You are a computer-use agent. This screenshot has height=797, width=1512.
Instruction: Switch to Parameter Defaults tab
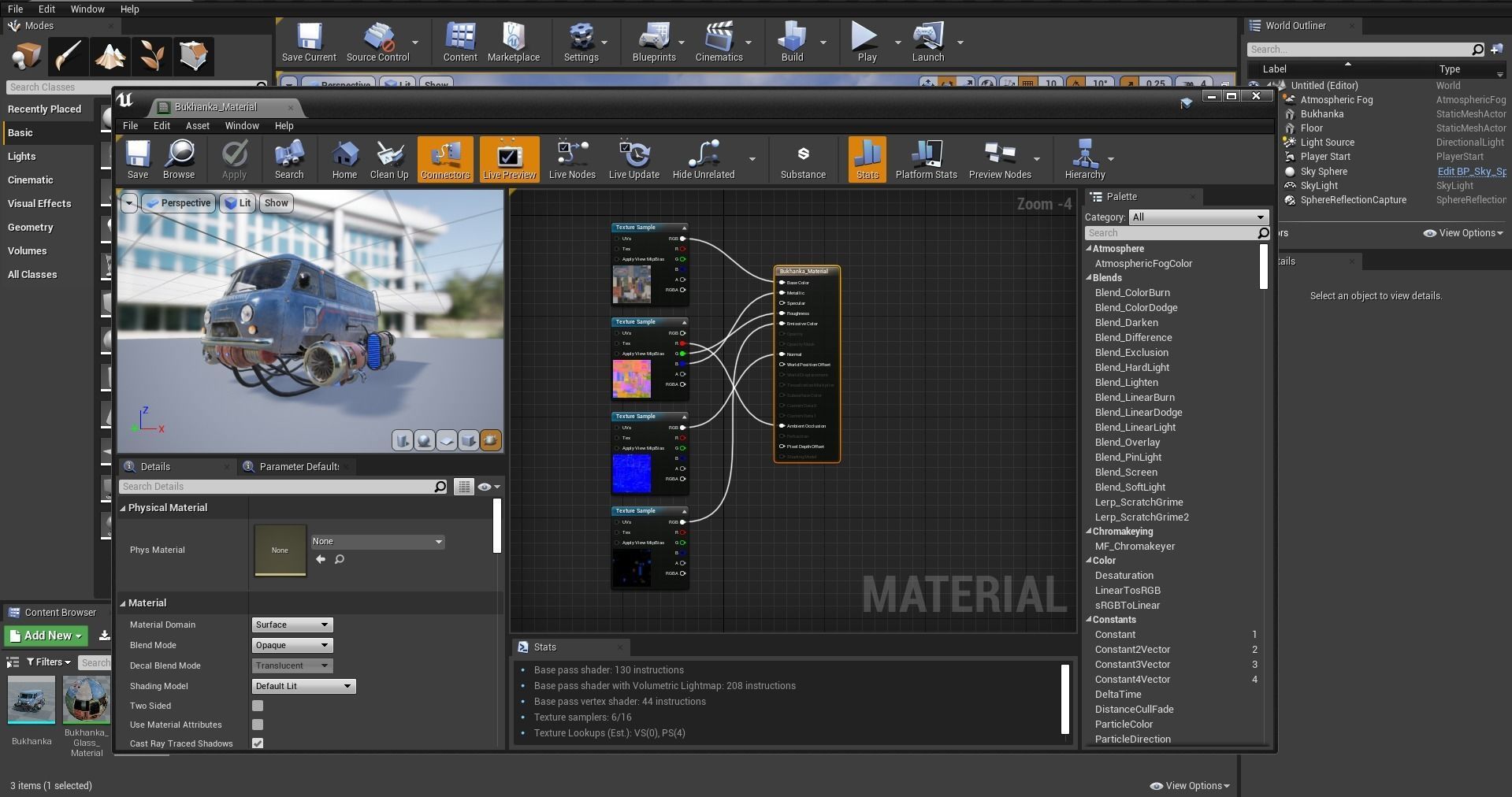[298, 467]
